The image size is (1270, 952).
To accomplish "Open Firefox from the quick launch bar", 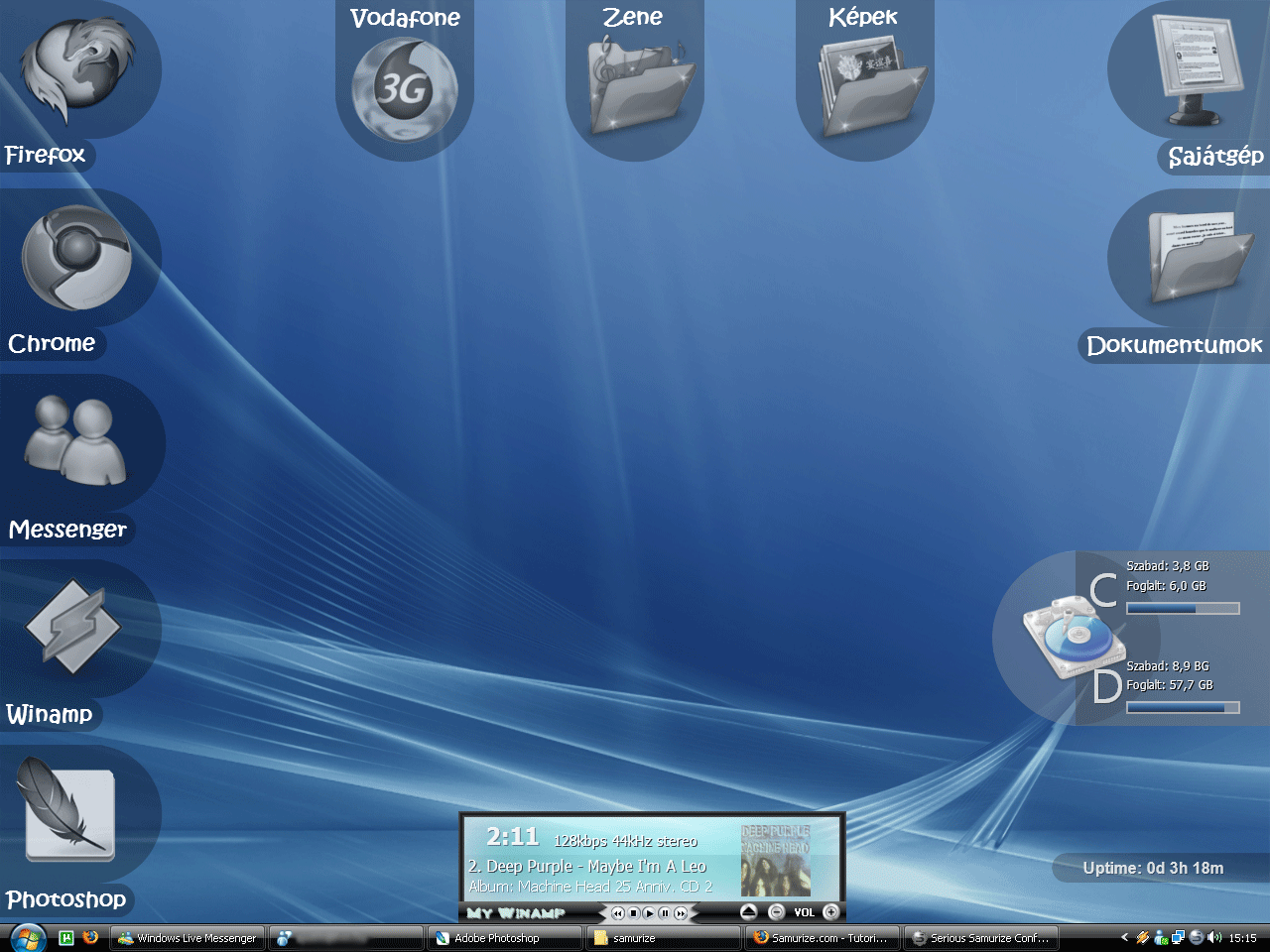I will (90, 937).
